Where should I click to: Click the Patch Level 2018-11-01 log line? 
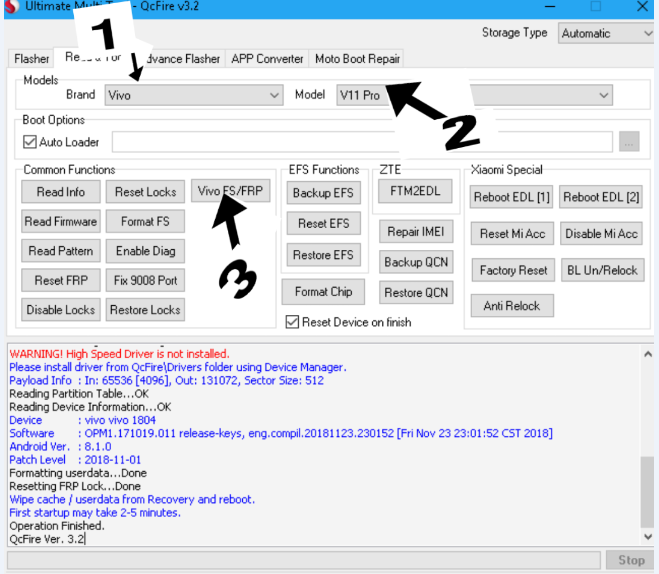click(75, 460)
